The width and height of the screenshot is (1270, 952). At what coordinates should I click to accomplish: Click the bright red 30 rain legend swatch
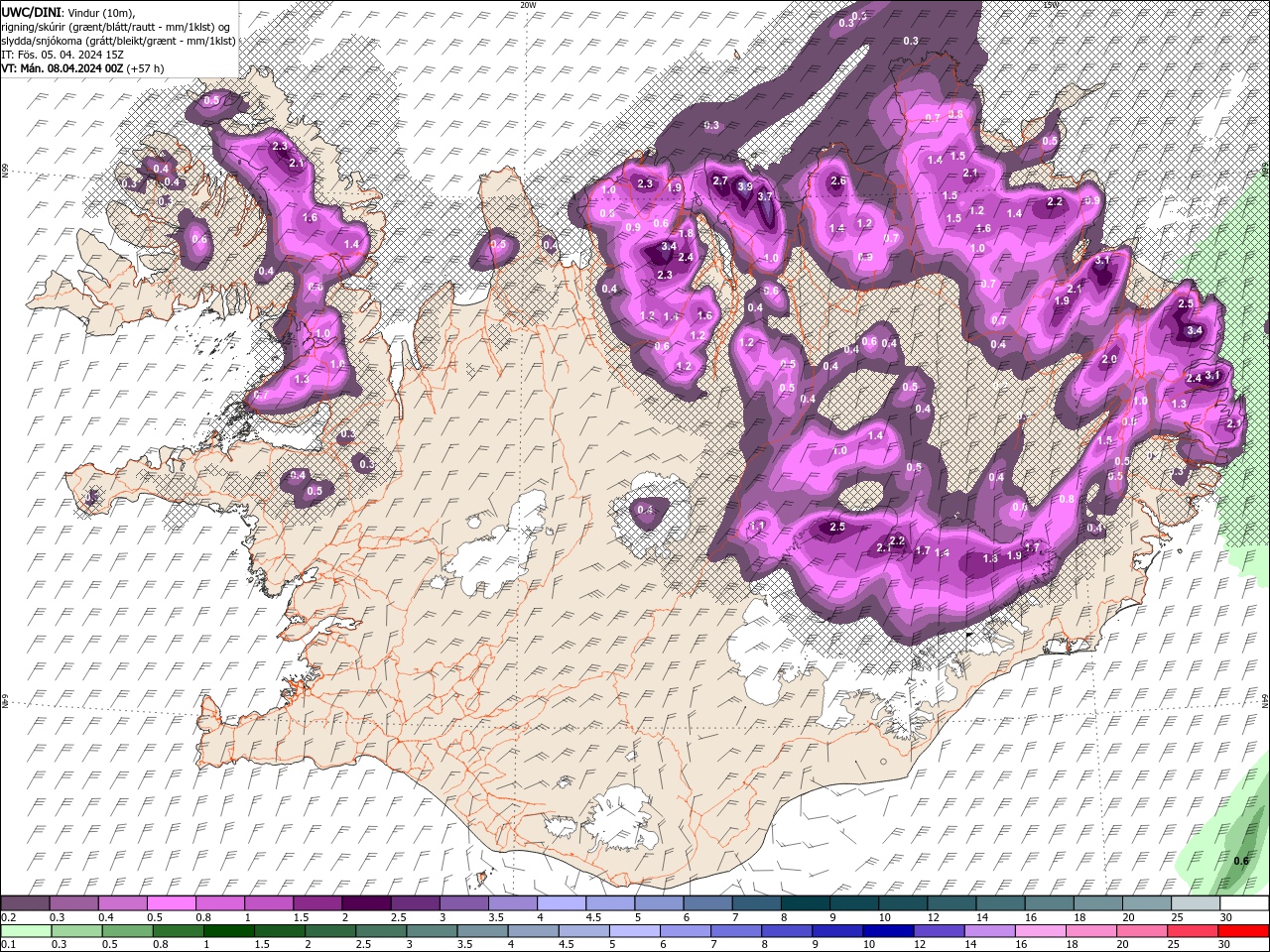pyautogui.click(x=1243, y=931)
